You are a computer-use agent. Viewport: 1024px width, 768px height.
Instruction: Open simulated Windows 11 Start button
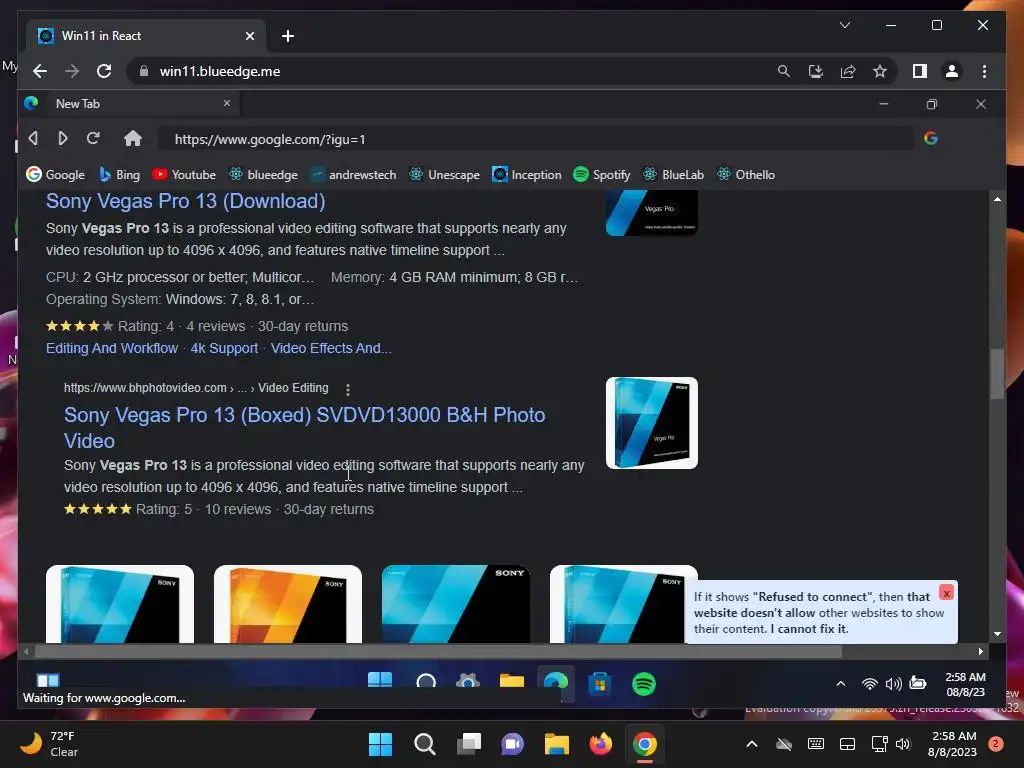pos(379,680)
